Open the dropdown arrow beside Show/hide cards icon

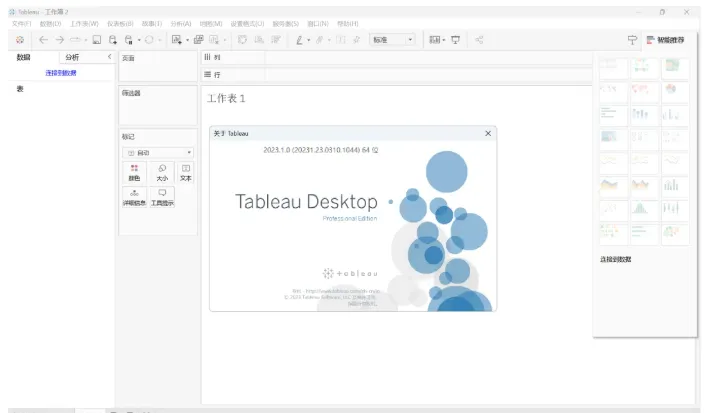coord(444,40)
